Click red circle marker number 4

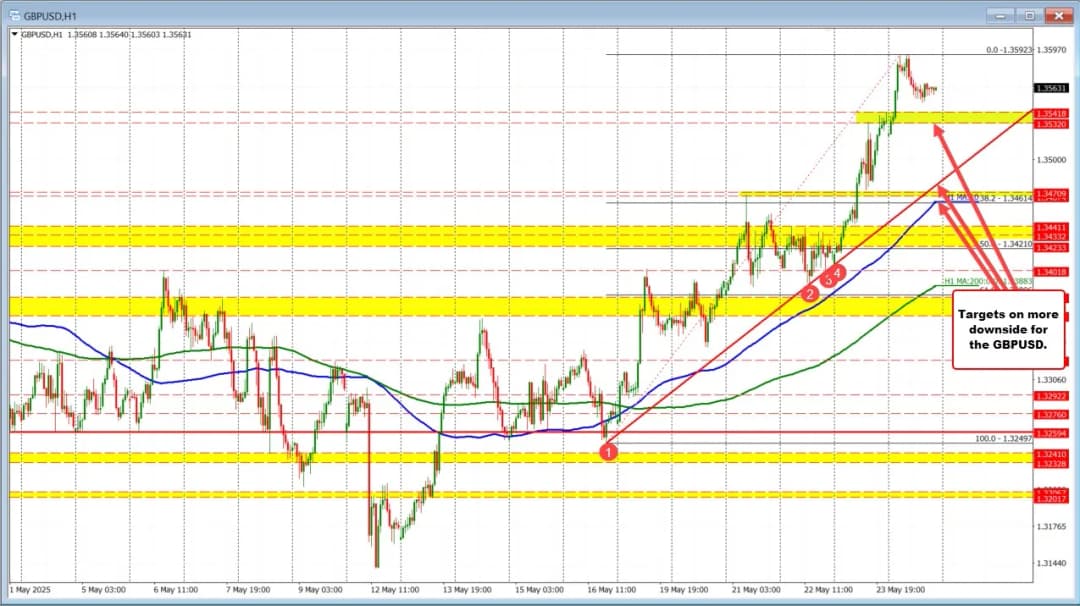click(838, 272)
